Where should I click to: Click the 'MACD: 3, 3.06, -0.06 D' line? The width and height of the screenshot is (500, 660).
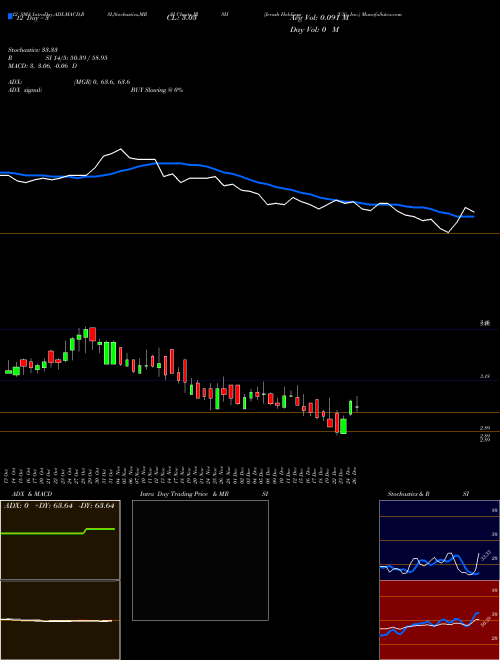click(x=42, y=66)
